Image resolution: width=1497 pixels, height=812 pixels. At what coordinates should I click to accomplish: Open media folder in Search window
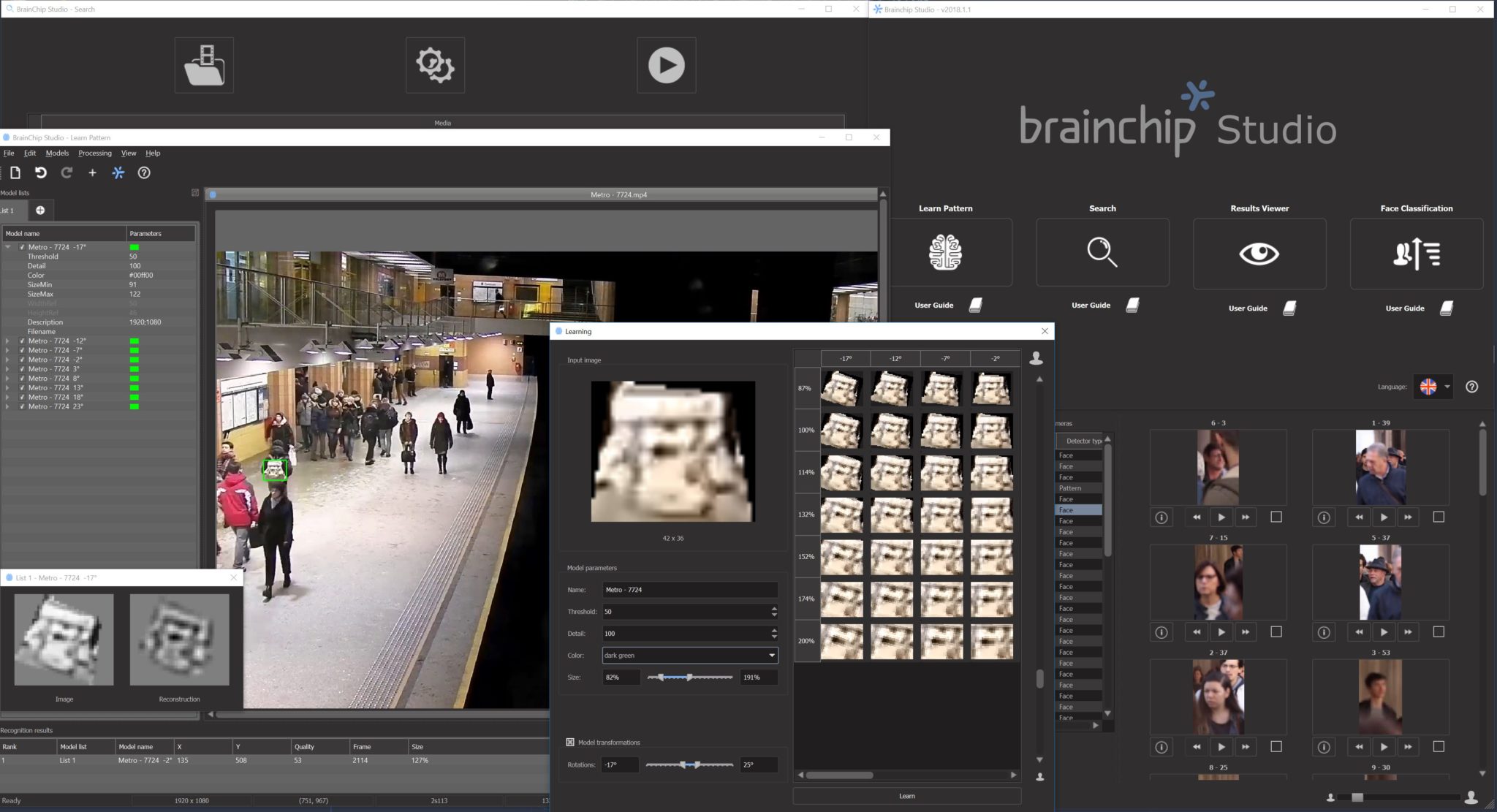(x=204, y=65)
